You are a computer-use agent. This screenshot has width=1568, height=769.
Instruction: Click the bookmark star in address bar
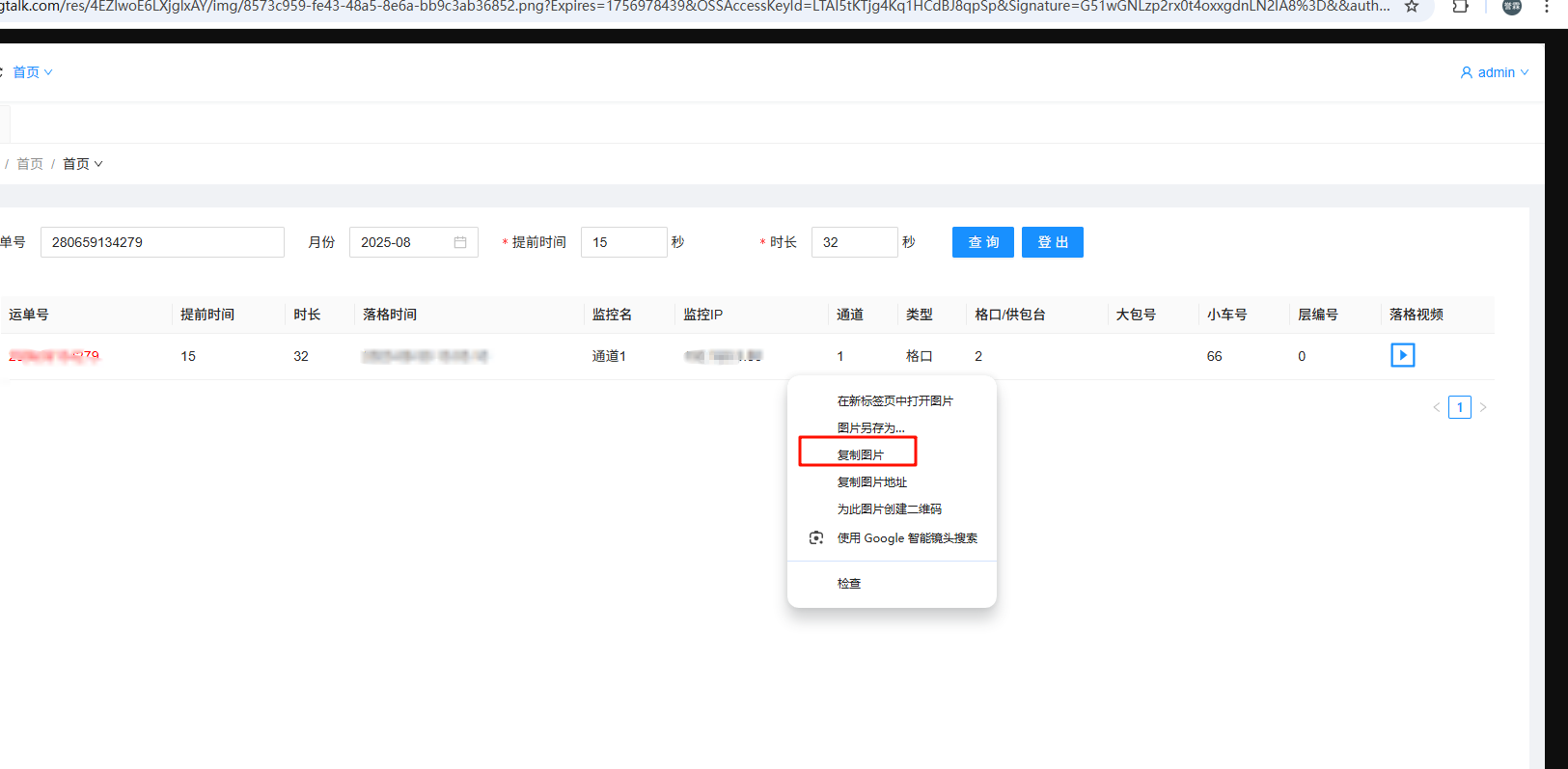click(1412, 7)
